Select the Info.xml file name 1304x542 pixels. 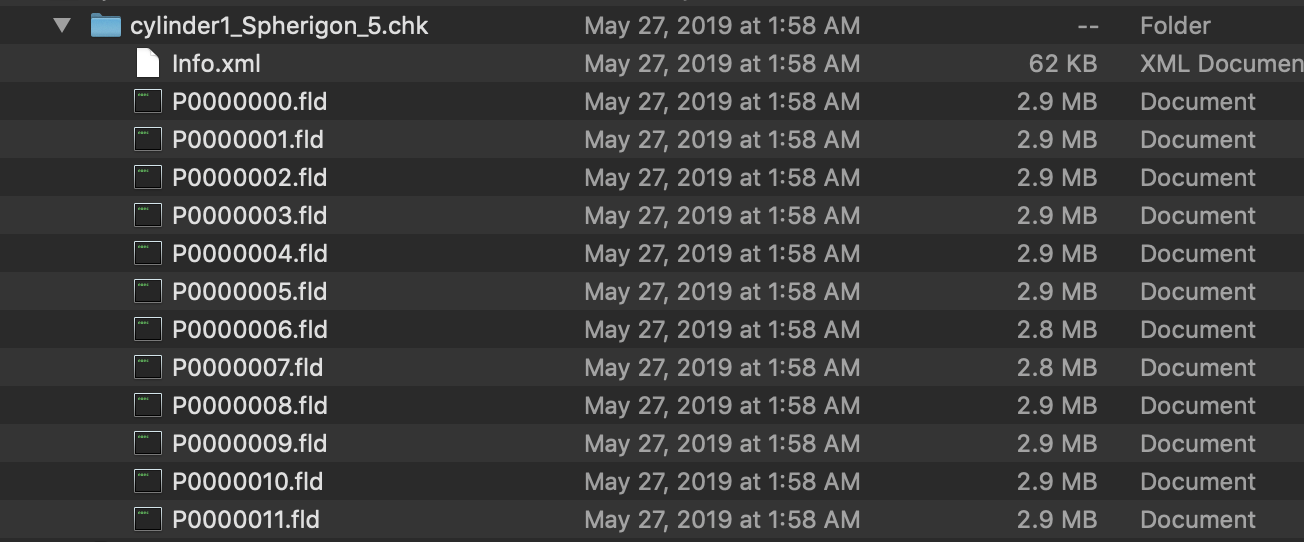pos(216,64)
